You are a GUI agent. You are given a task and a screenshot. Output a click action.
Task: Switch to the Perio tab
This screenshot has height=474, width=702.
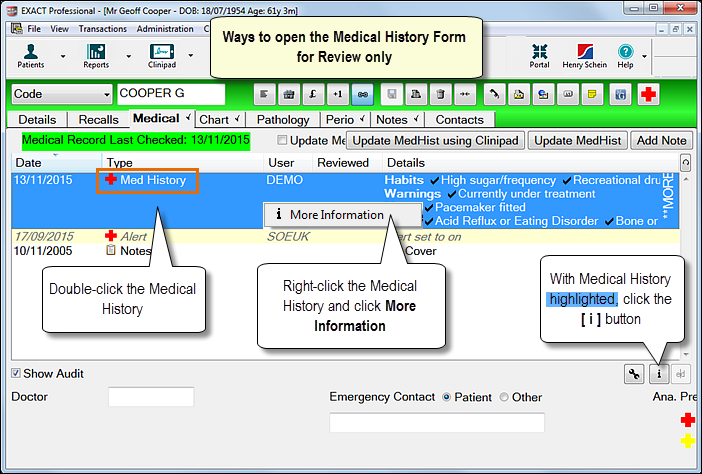pyautogui.click(x=344, y=120)
